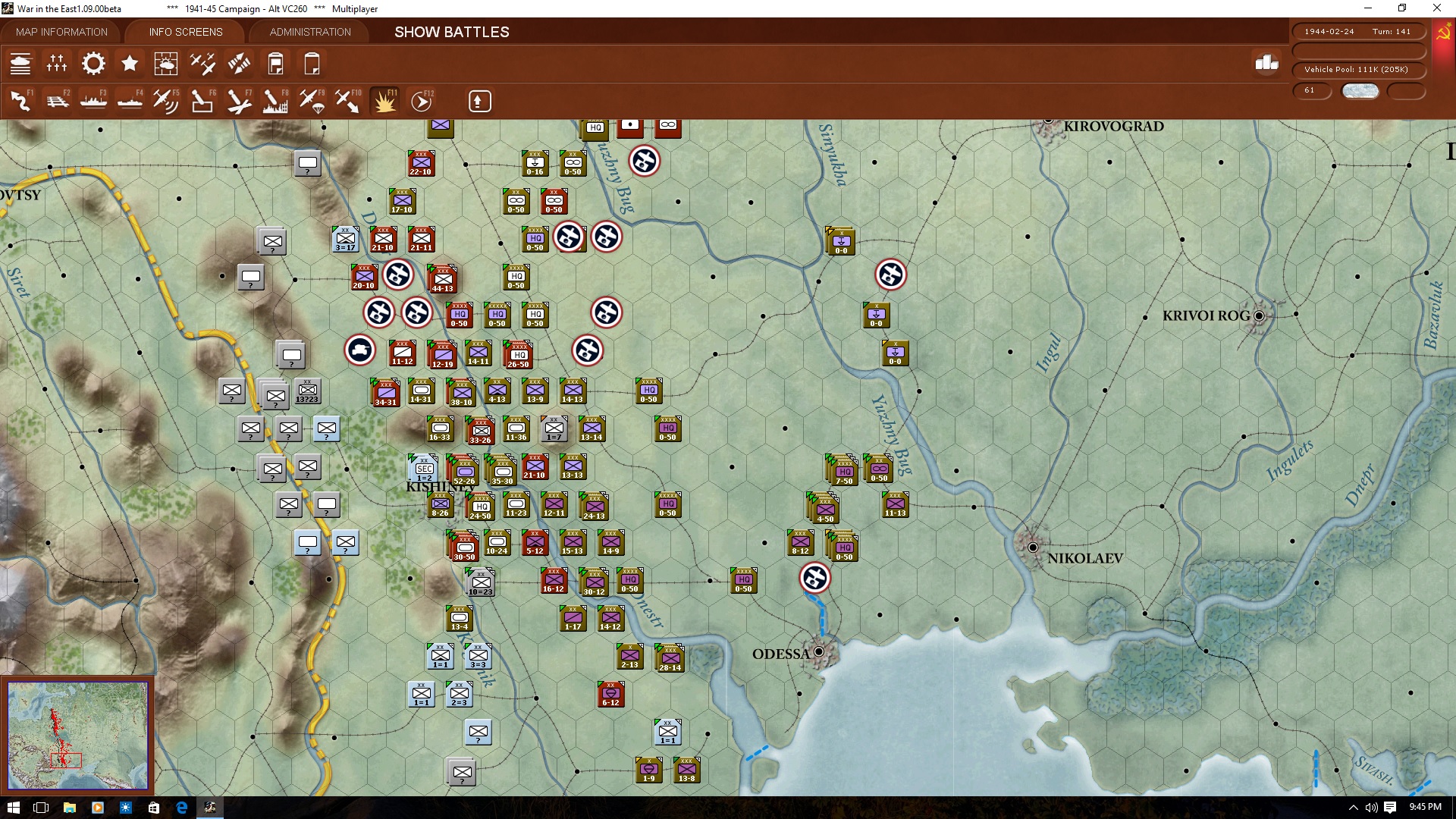Select the F8 bomb city mode icon

coord(275,101)
